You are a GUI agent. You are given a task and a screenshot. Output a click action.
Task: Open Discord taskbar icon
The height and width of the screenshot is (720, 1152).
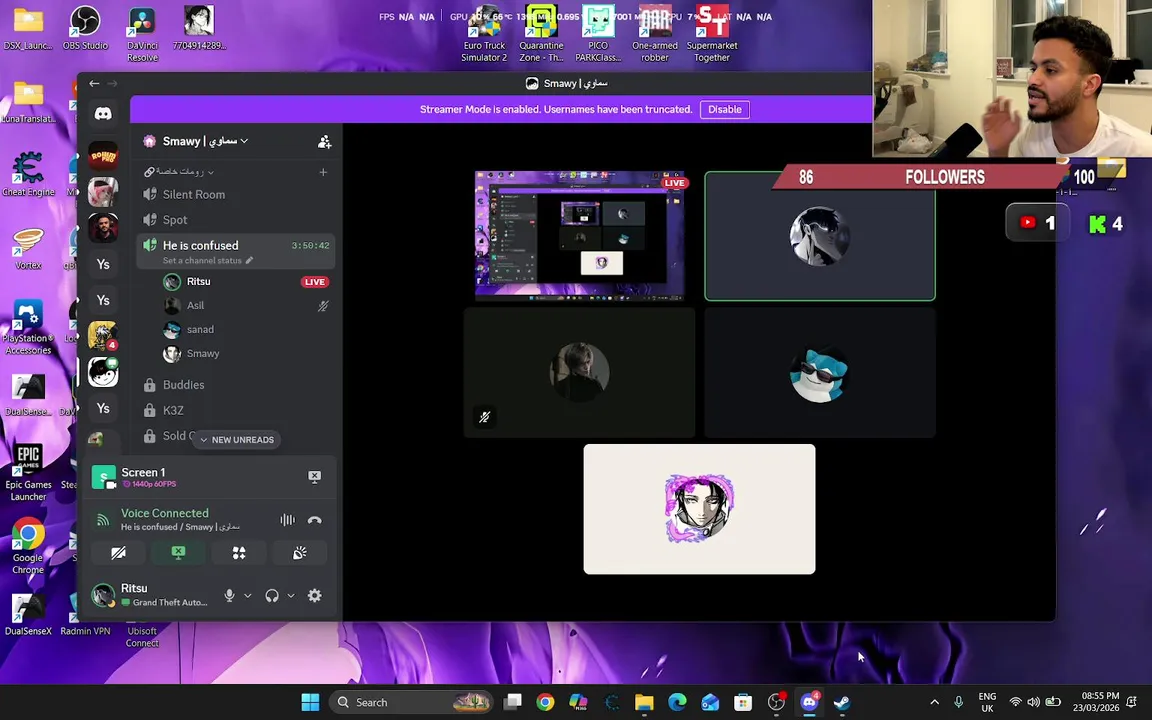point(809,702)
